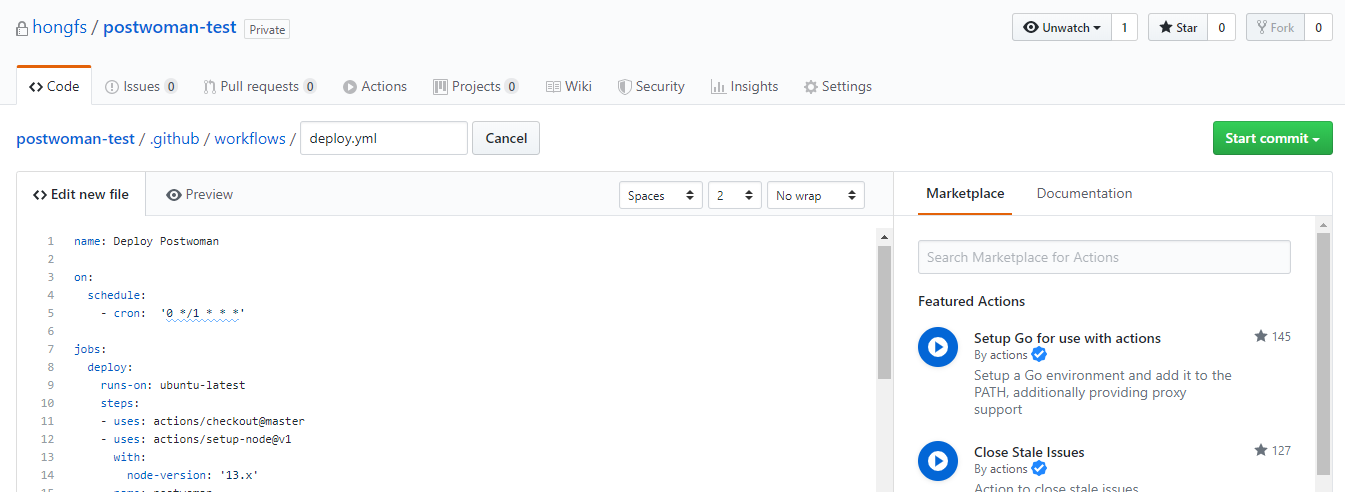Switch to the Documentation sidebar tab
The width and height of the screenshot is (1345, 492).
[x=1084, y=193]
